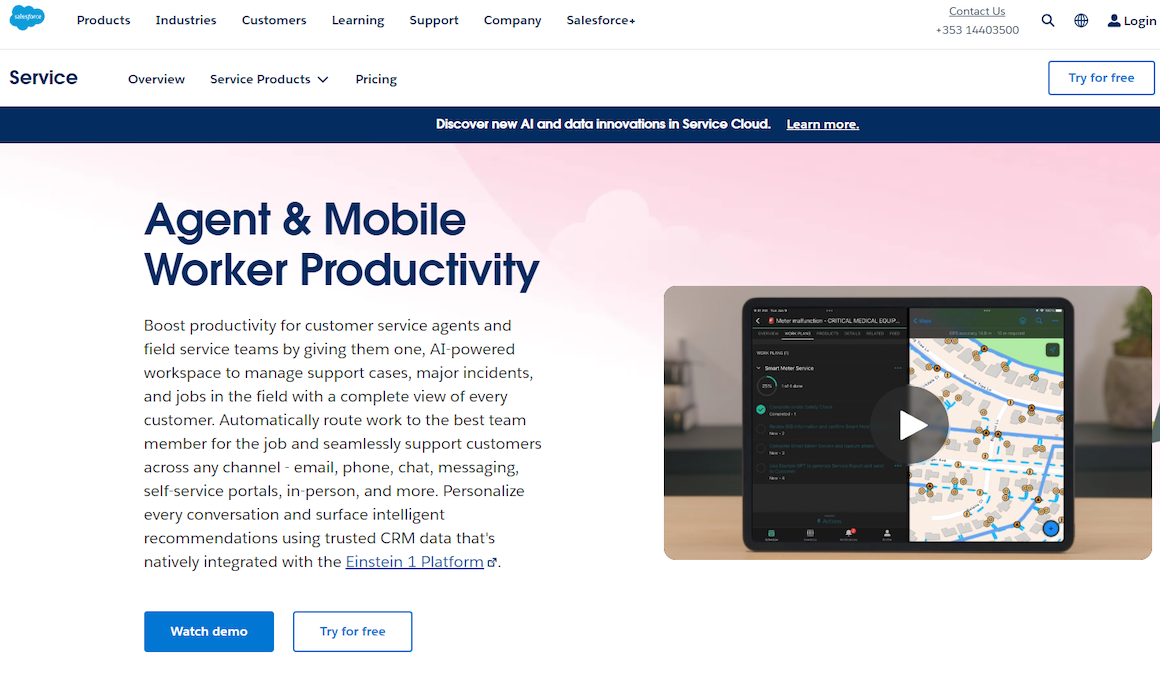Click the Salesforce cloud logo
Image resolution: width=1160 pixels, height=697 pixels.
point(27,19)
